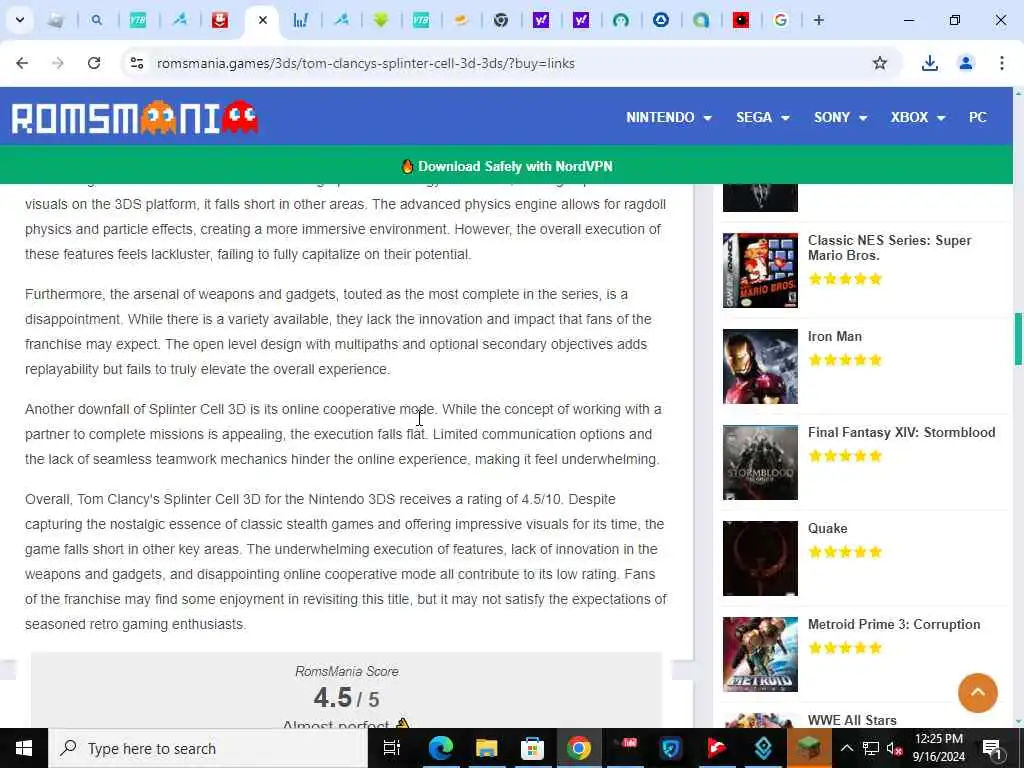Open the WWE All Stars link
The image size is (1024, 768).
(852, 720)
